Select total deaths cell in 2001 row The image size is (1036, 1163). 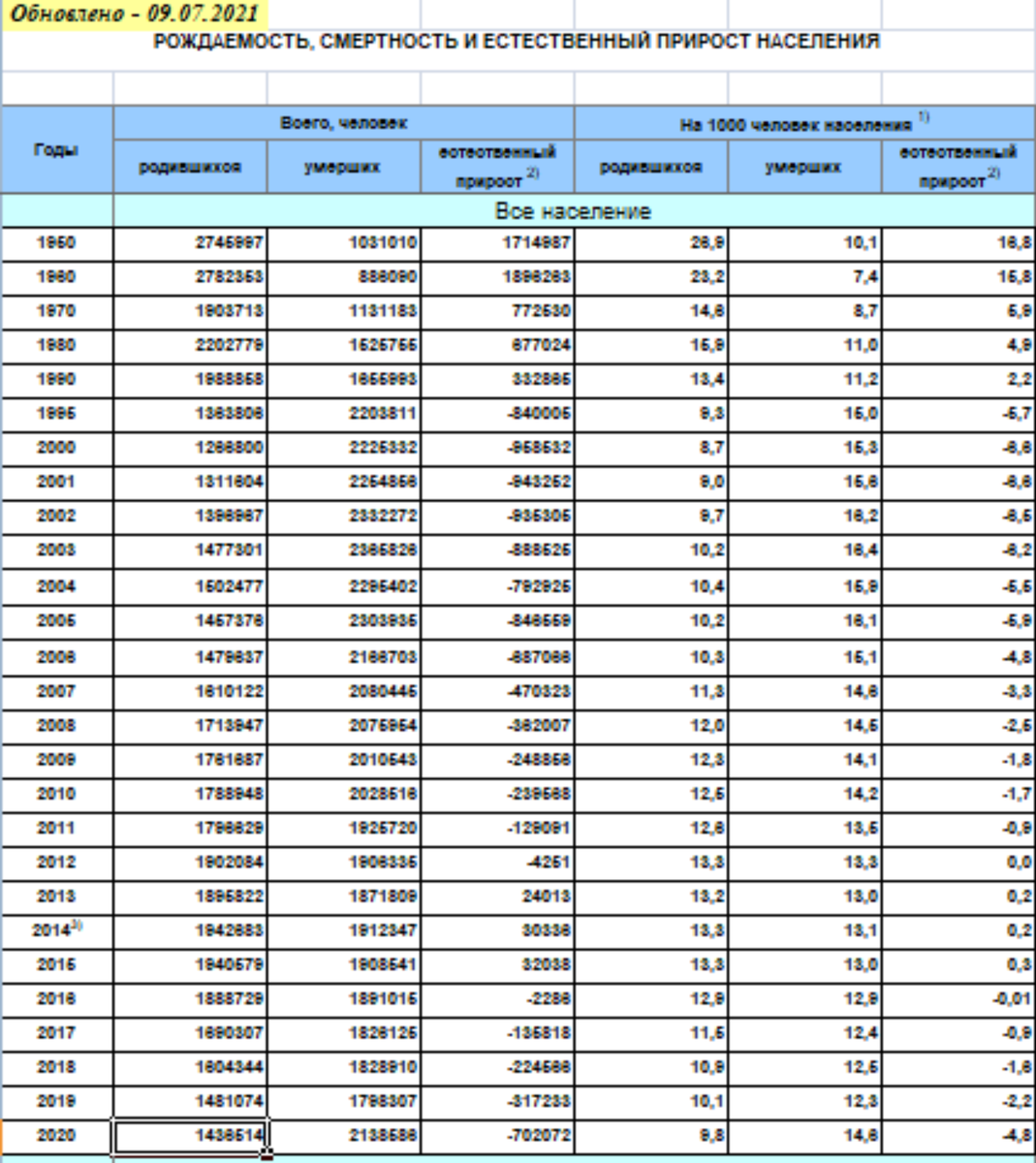(344, 482)
